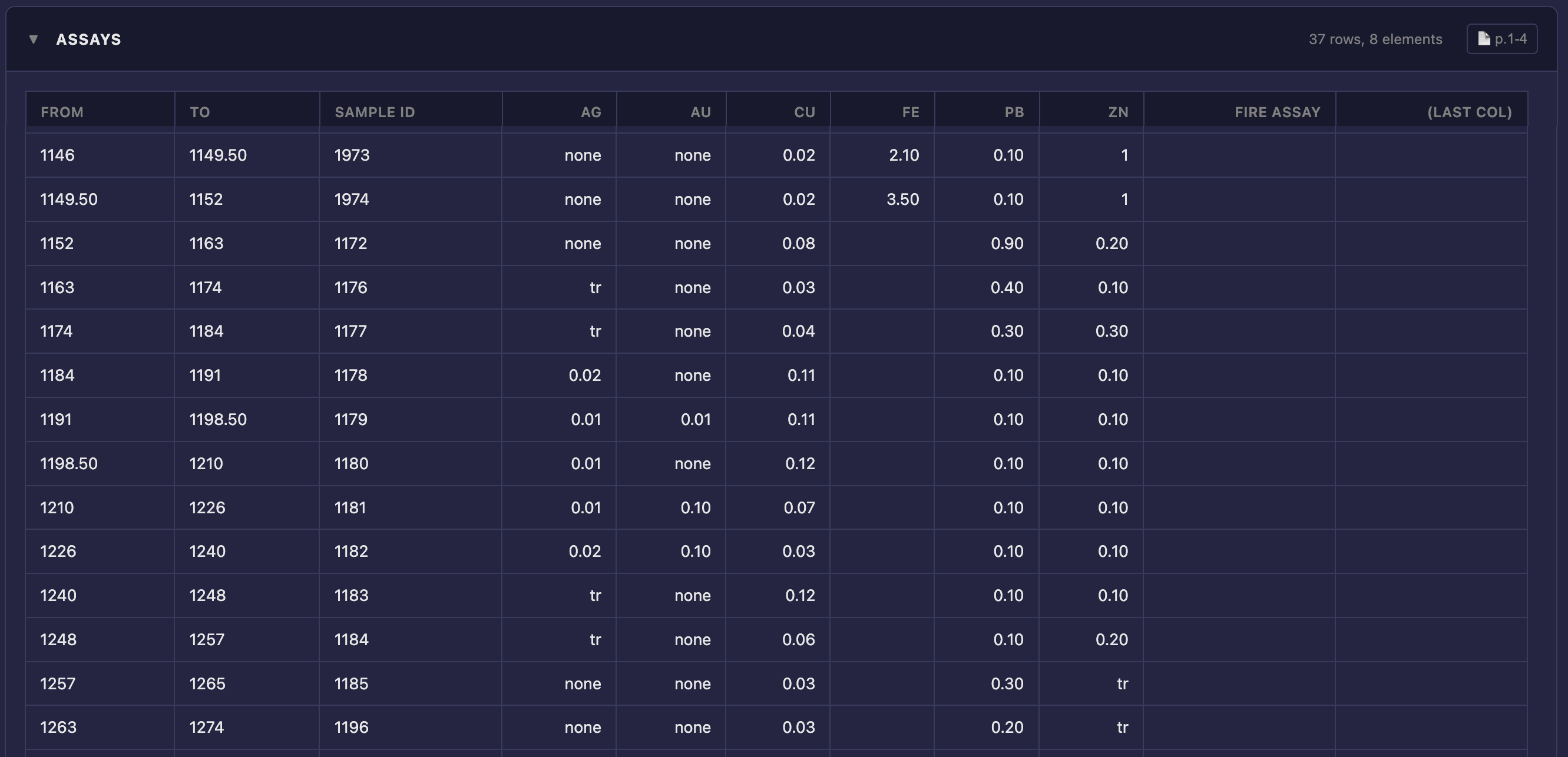Click the AU column header
1568x757 pixels.
pos(700,112)
